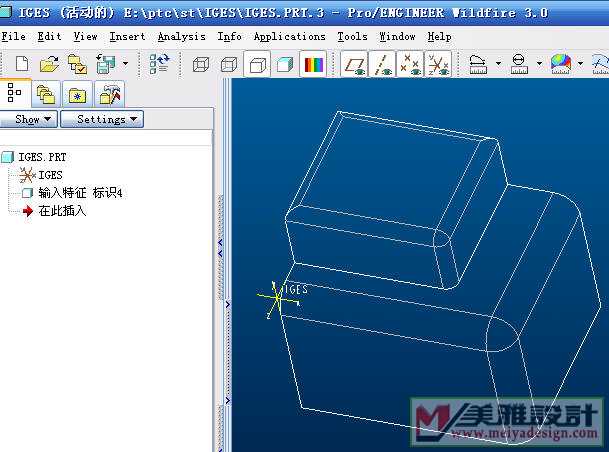609x452 pixels.
Task: Open an existing file via folder icon
Action: click(49, 64)
